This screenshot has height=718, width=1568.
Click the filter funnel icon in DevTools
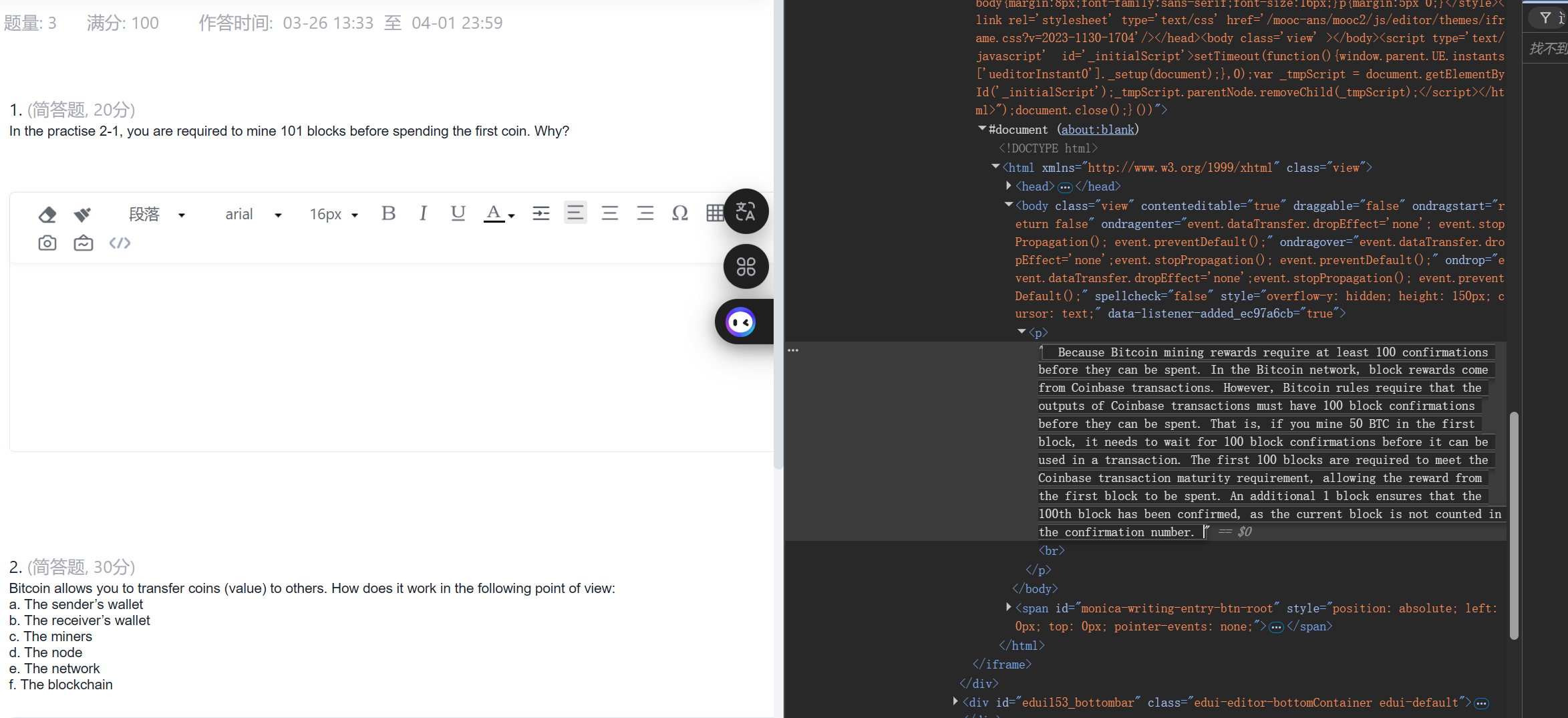coord(1545,18)
